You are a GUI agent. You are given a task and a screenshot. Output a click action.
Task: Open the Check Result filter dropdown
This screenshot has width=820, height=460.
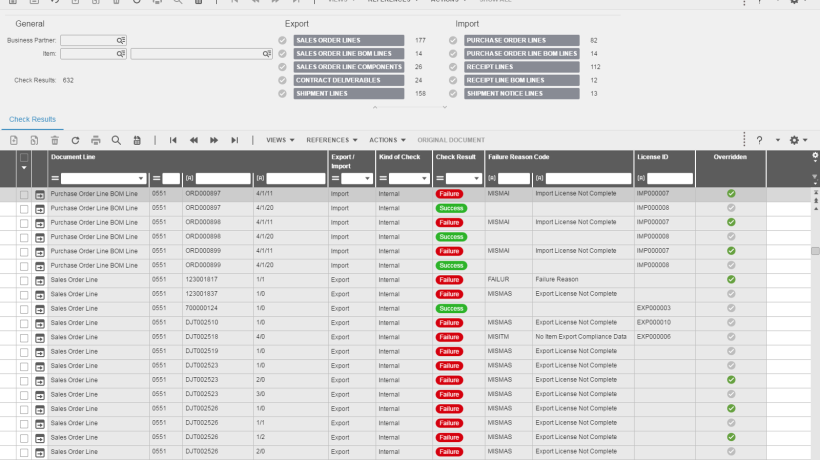tap(476, 179)
